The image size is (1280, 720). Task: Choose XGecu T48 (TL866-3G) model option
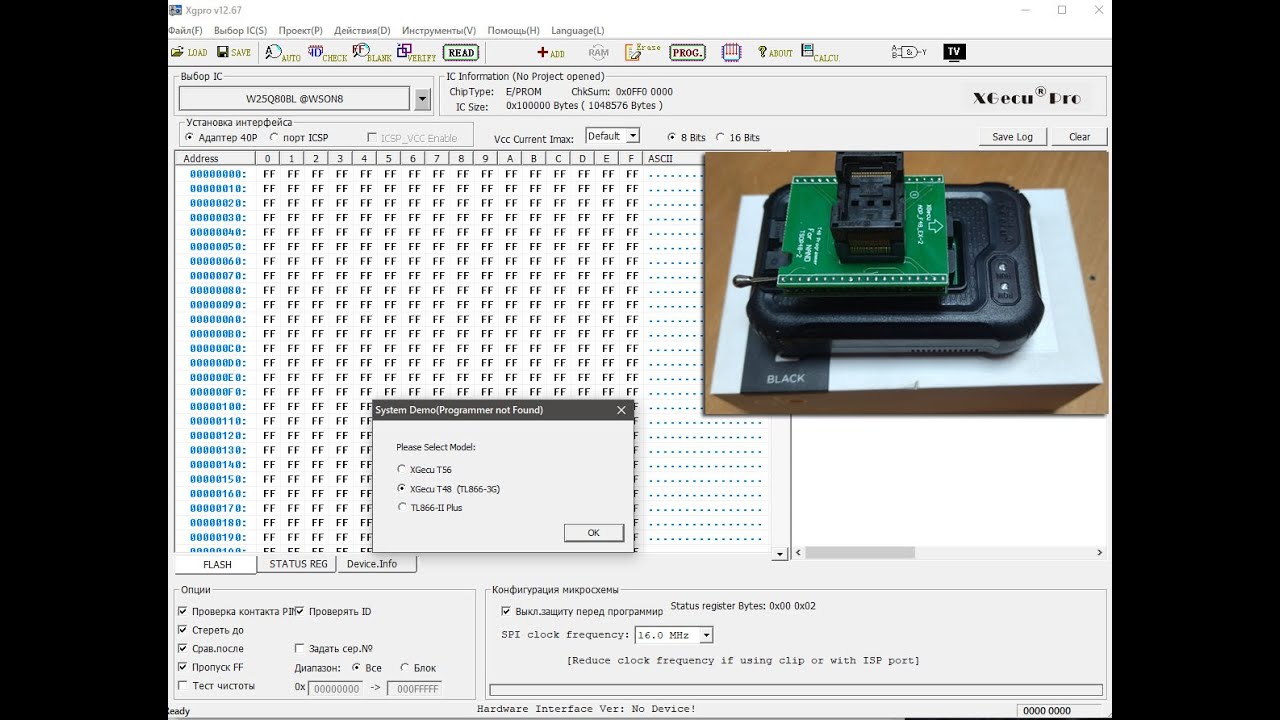pyautogui.click(x=402, y=489)
